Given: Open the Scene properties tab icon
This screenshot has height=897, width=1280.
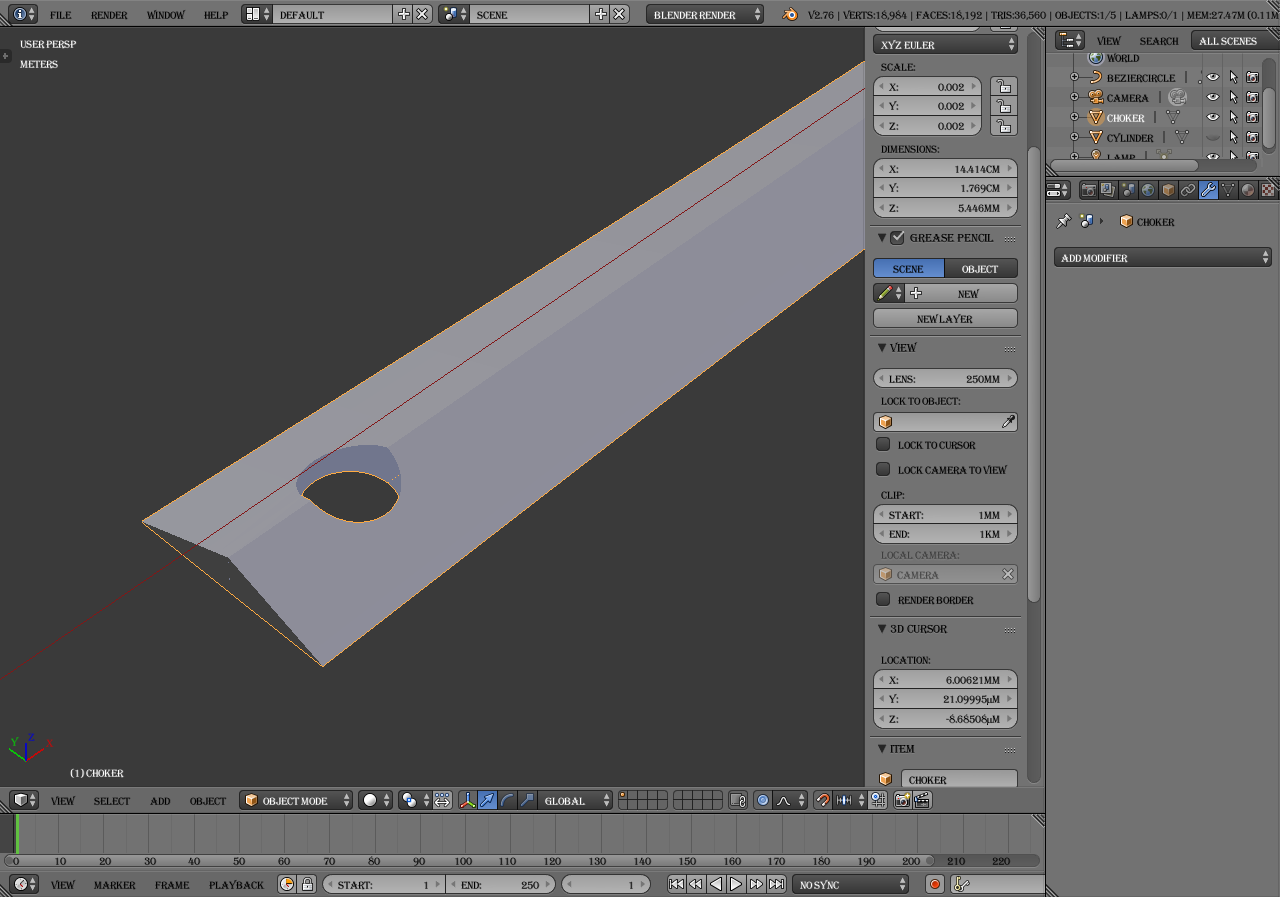Looking at the screenshot, I should point(1128,190).
